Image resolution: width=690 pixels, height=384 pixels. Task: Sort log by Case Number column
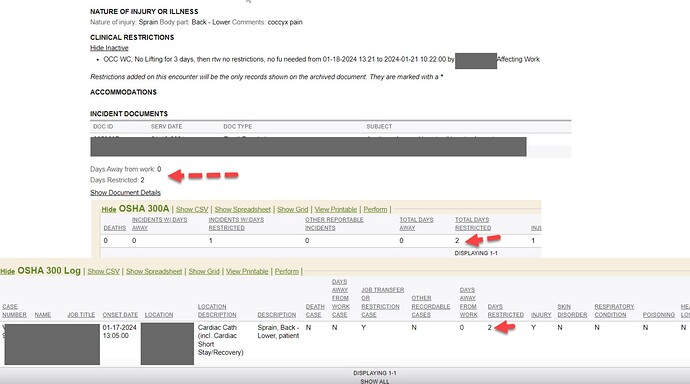pyautogui.click(x=14, y=311)
